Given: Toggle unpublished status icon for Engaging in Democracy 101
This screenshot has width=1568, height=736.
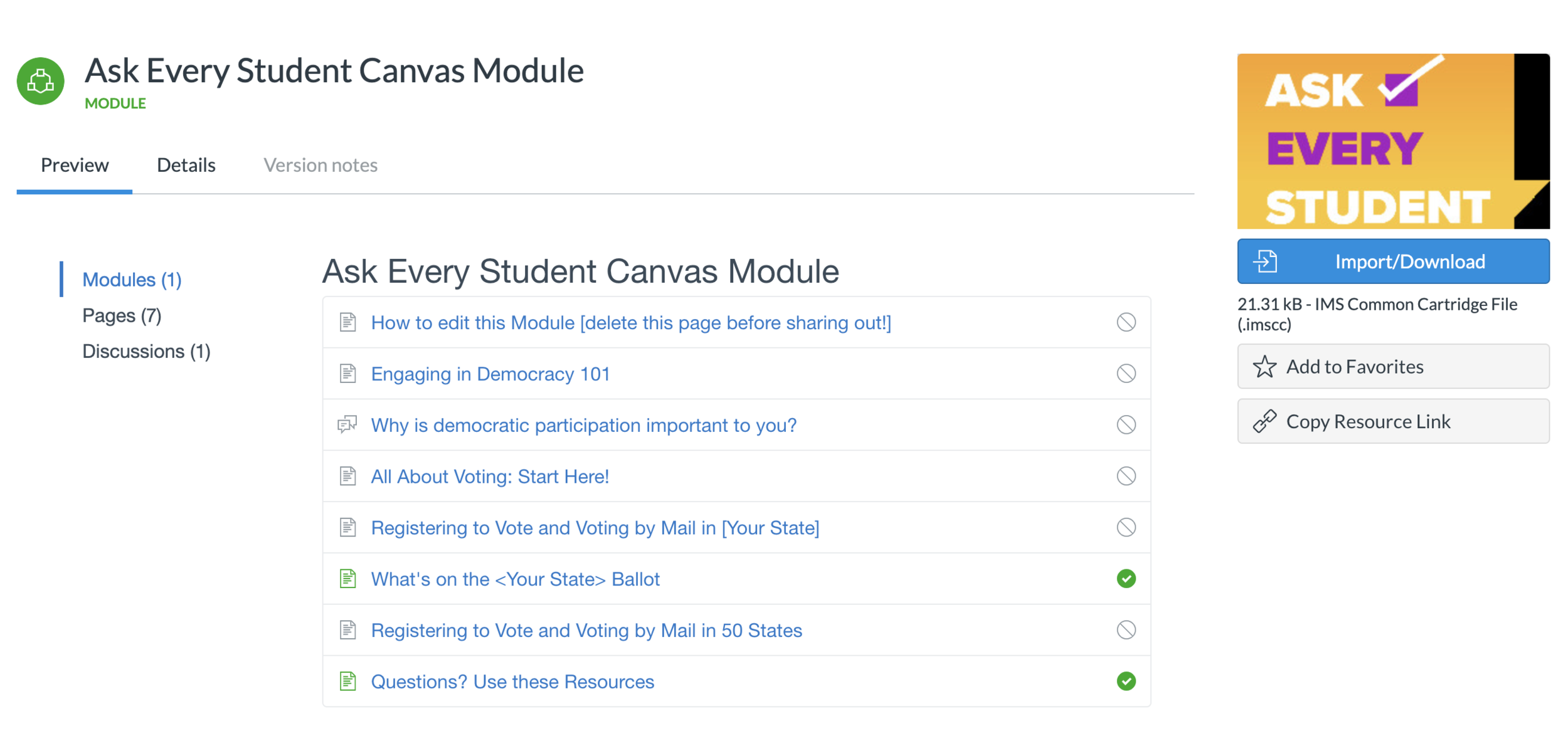Looking at the screenshot, I should tap(1126, 374).
